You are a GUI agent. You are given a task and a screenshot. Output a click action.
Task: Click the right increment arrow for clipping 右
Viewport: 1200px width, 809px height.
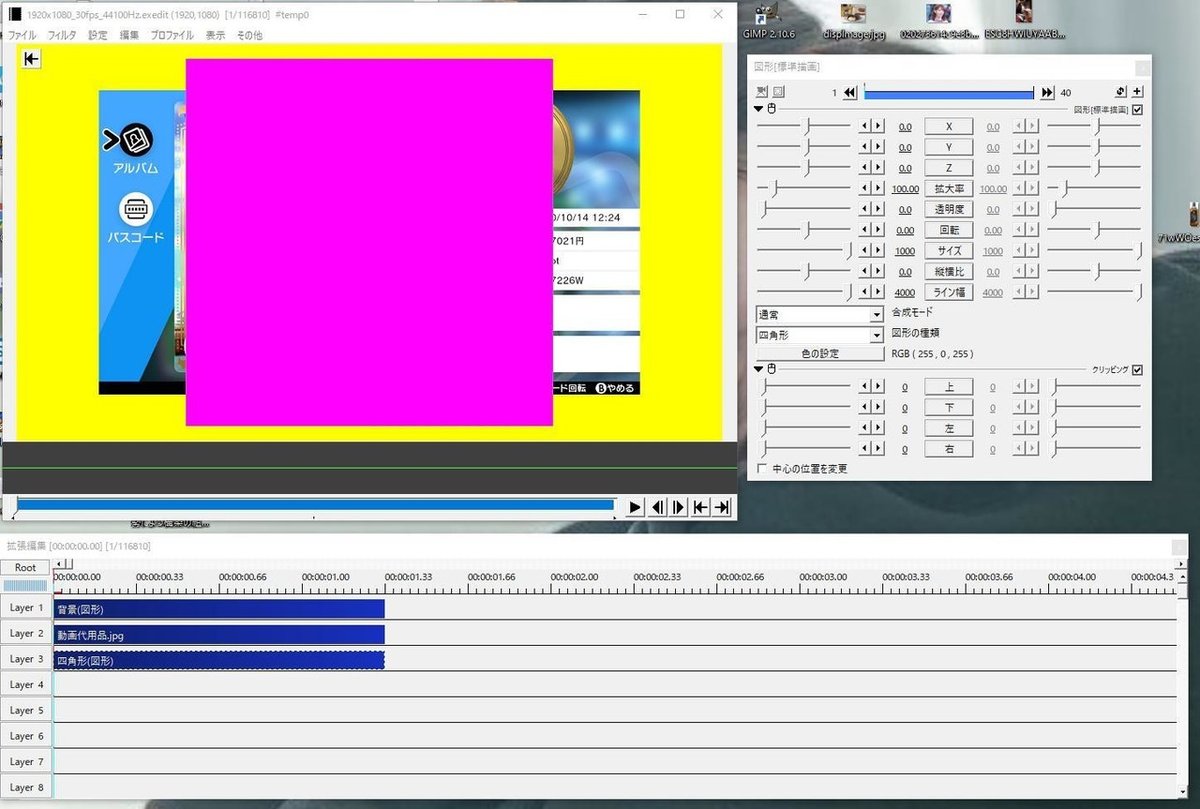click(x=878, y=449)
